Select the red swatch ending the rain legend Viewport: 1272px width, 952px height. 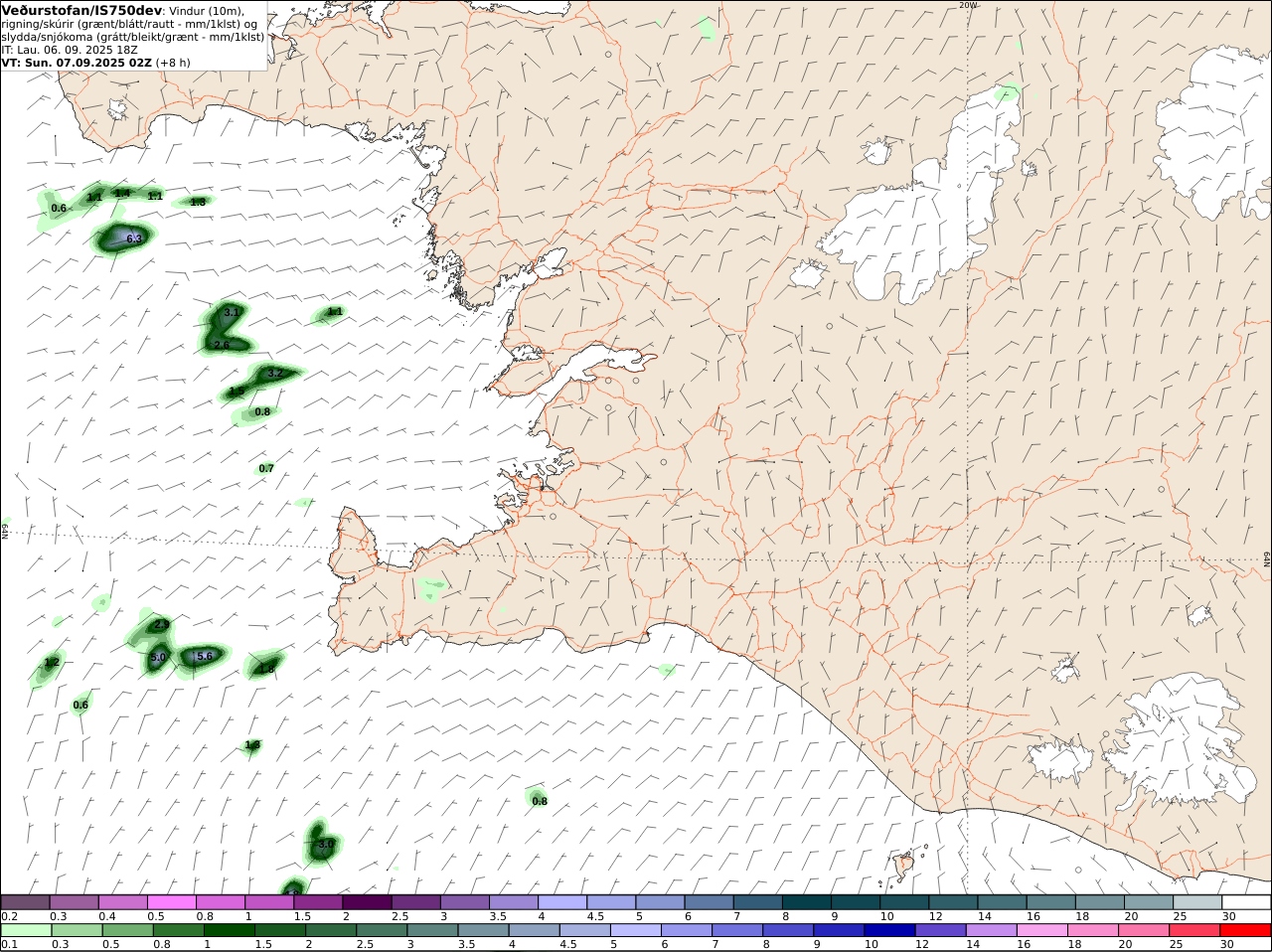click(1246, 930)
